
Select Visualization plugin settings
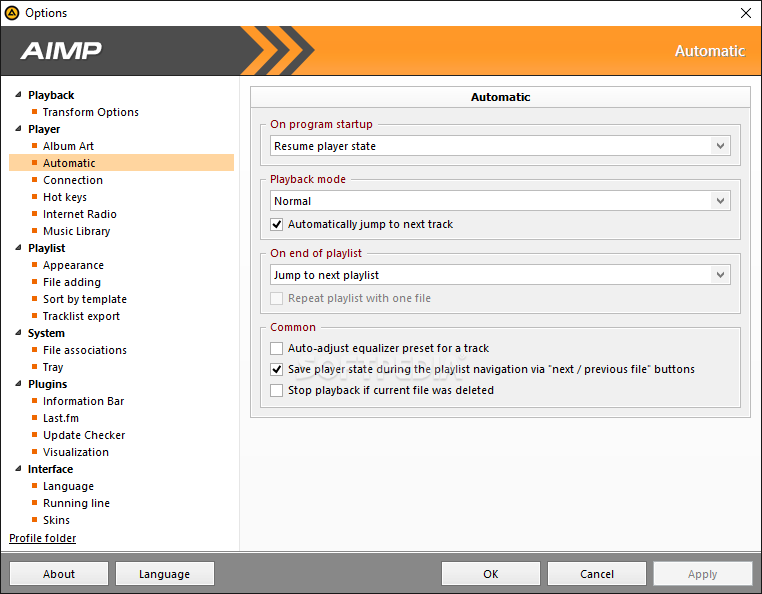76,453
